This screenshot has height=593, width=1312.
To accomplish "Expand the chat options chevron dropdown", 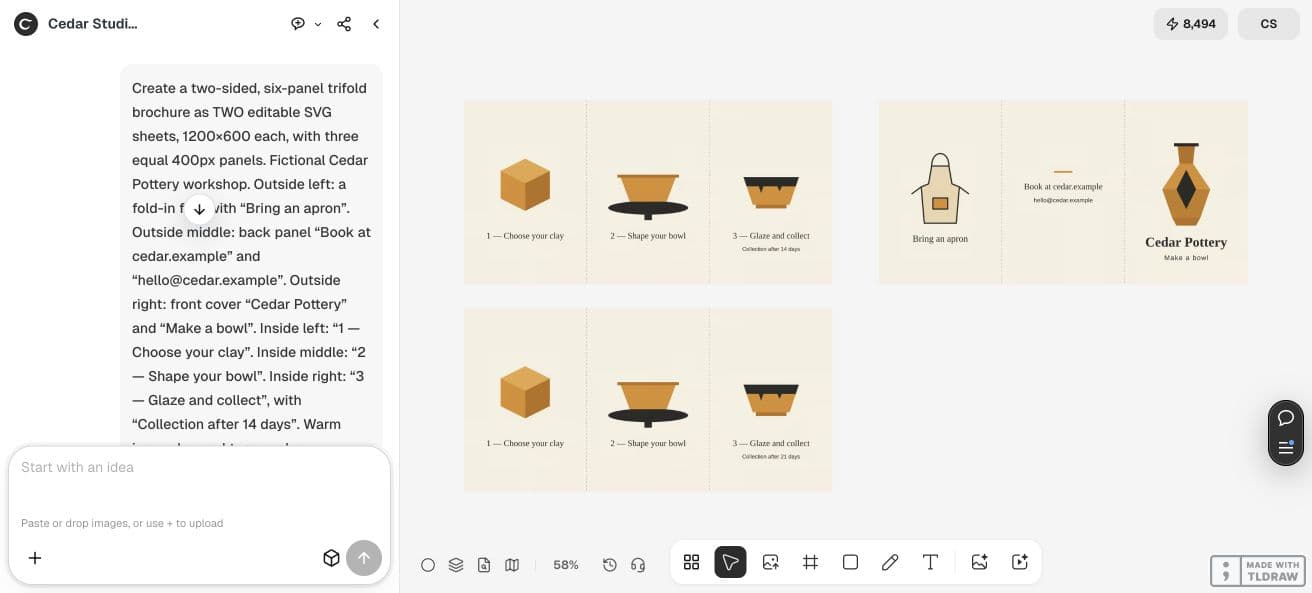I will pyautogui.click(x=318, y=24).
